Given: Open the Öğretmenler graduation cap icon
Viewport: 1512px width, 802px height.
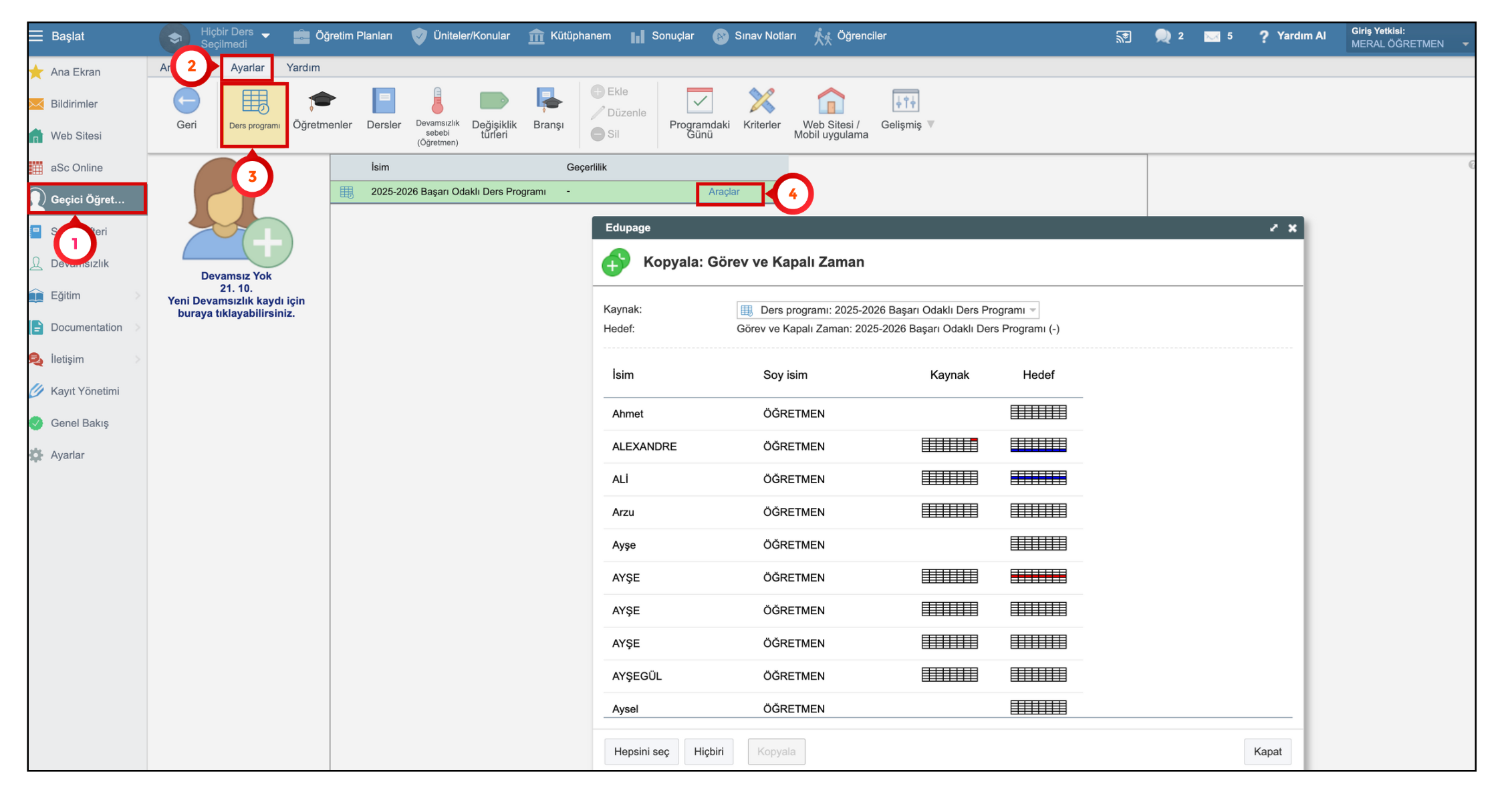Looking at the screenshot, I should [322, 102].
